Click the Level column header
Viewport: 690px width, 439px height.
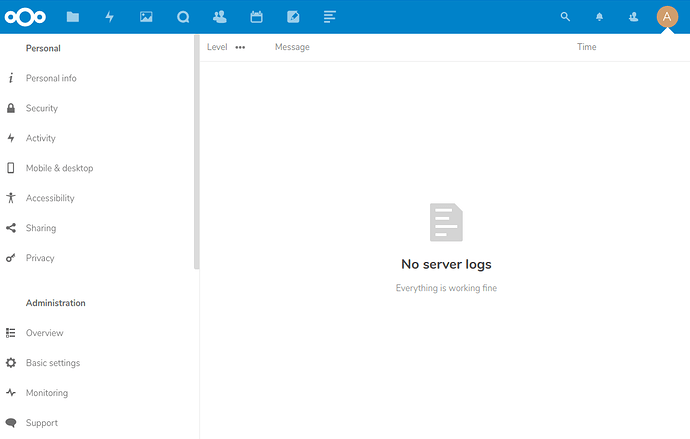pos(217,47)
